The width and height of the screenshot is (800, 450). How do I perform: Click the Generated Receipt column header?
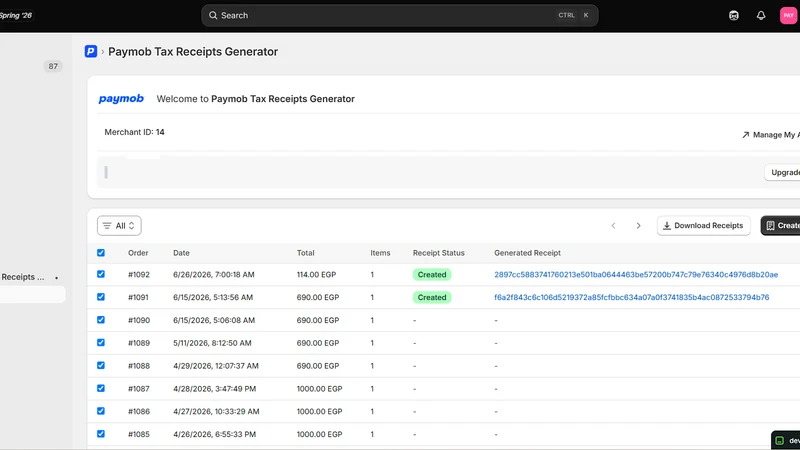tap(527, 253)
